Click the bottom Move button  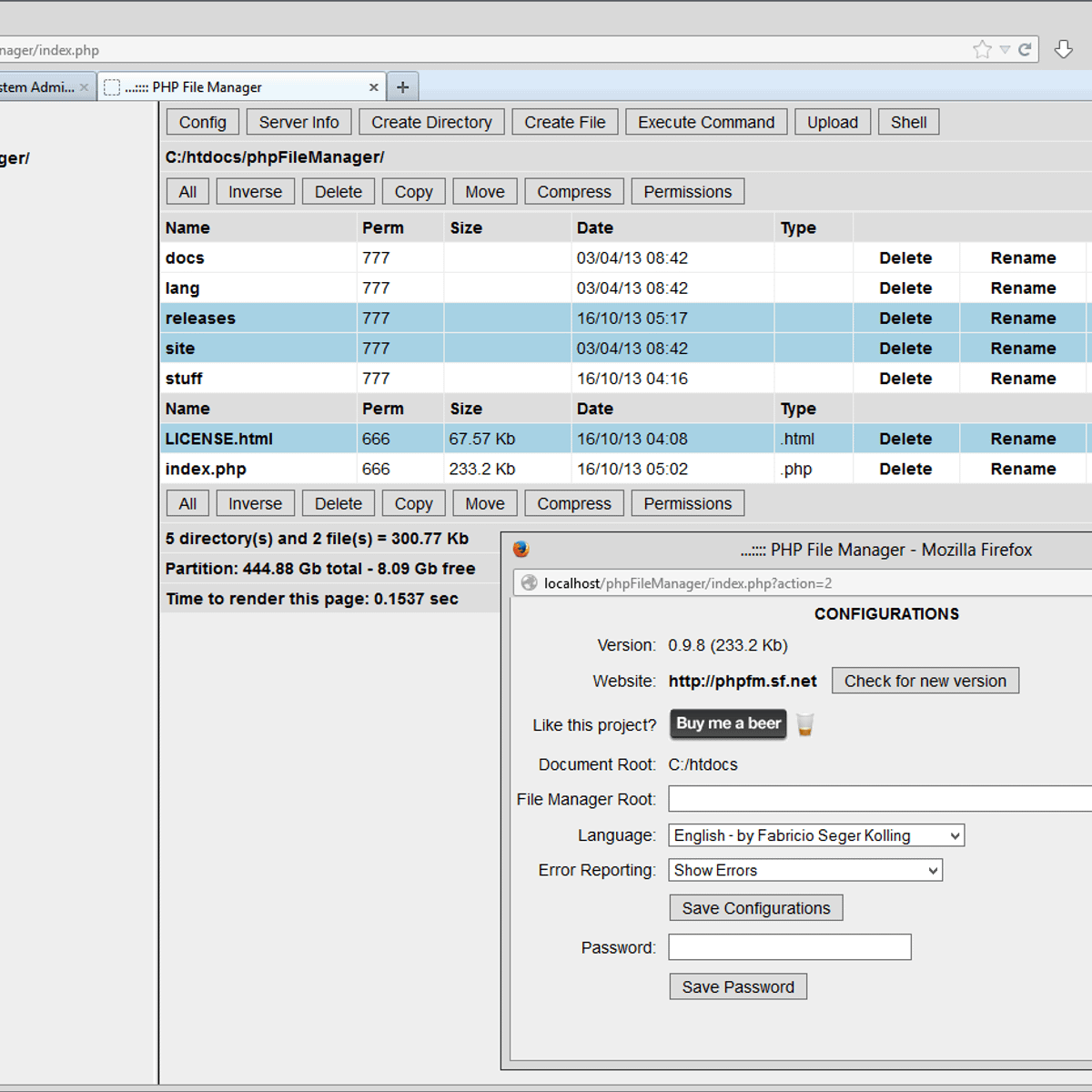tap(485, 503)
